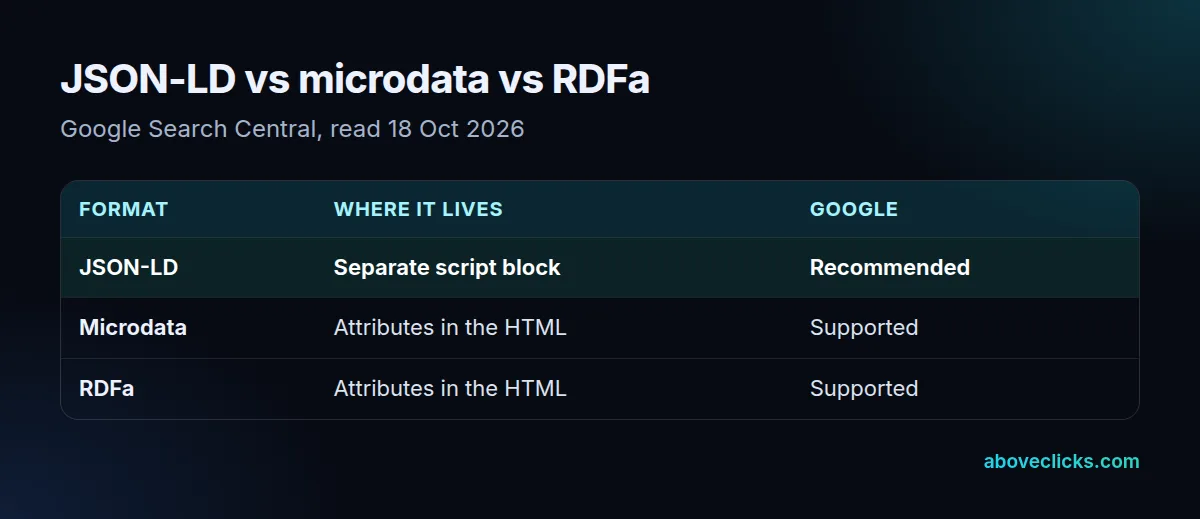Click the FORMAT column header
The image size is (1200, 519).
point(124,209)
